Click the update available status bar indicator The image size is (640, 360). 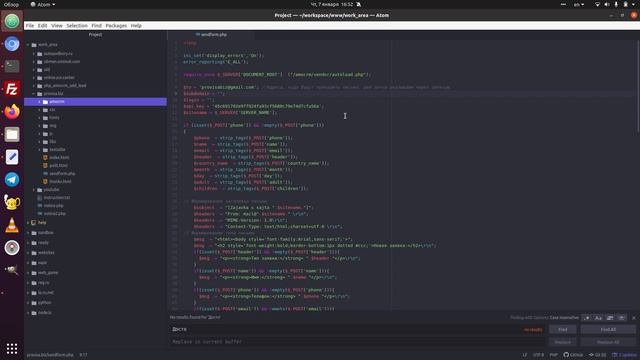coord(624,355)
